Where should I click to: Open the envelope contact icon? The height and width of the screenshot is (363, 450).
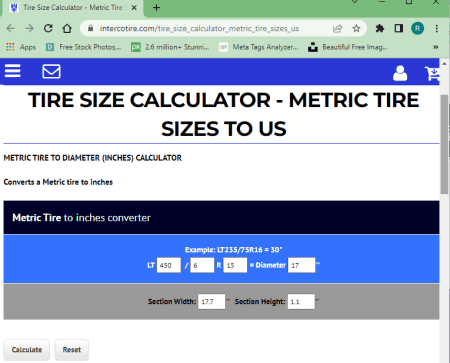[51, 71]
